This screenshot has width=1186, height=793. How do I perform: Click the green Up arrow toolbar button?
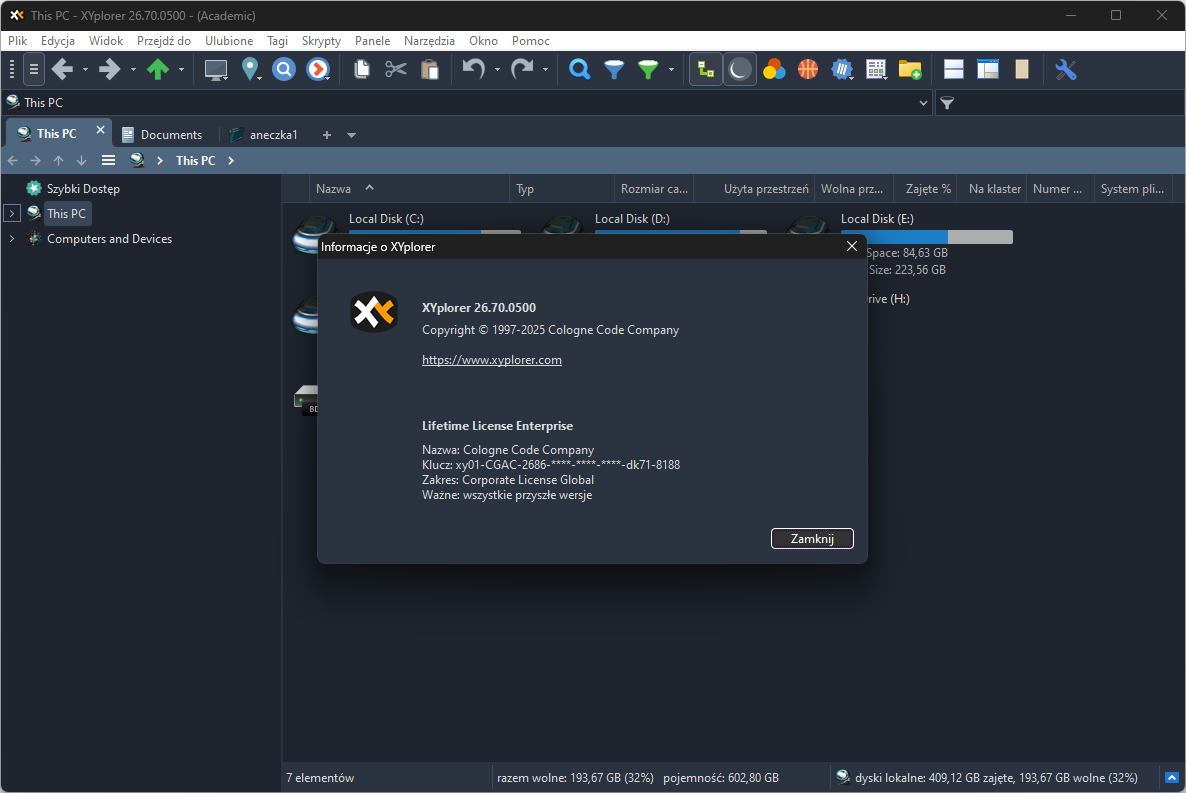[x=157, y=70]
